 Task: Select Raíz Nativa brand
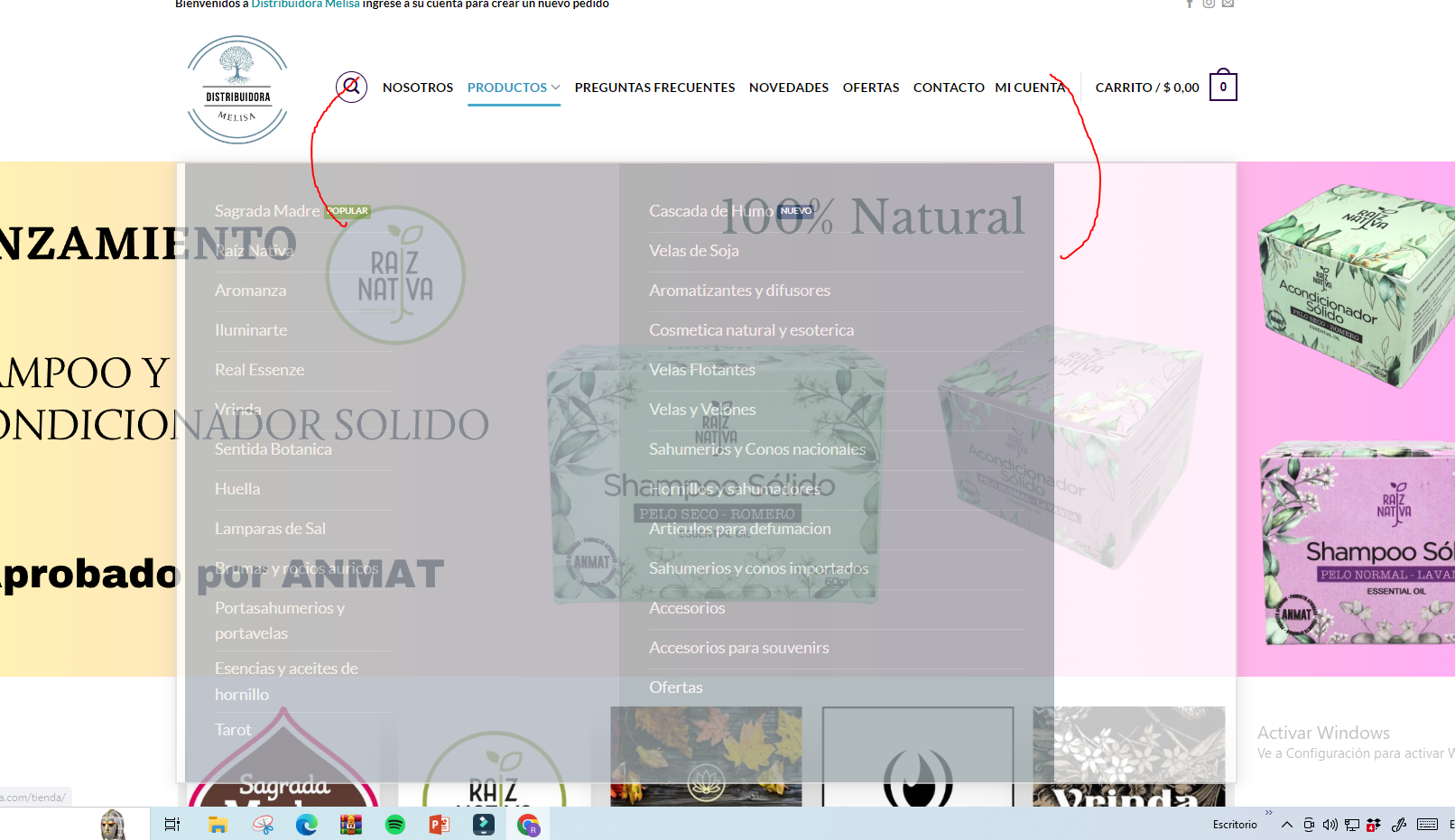coord(255,251)
